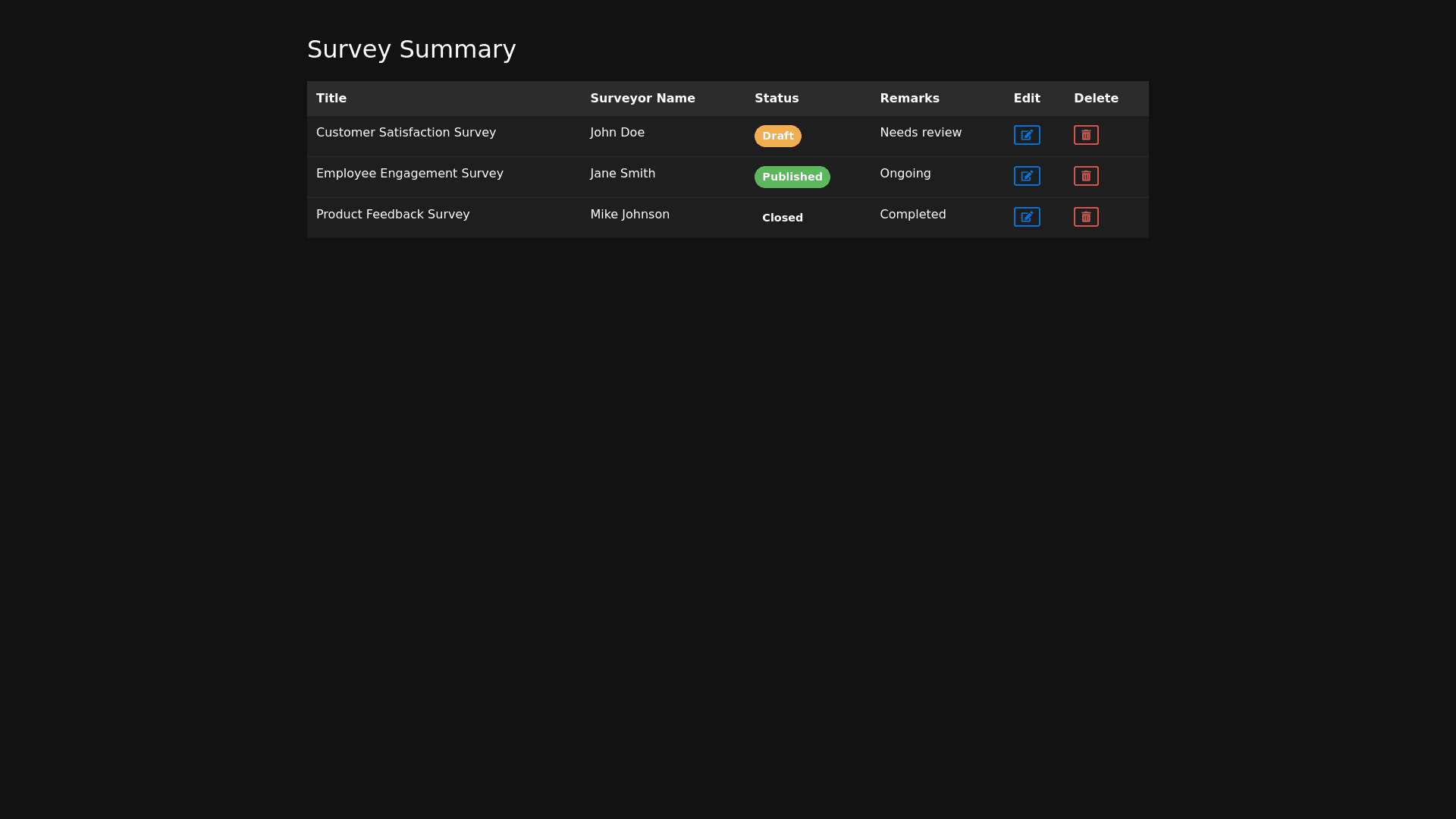Viewport: 1456px width, 819px height.
Task: Edit the Customer Satisfaction Survey
Action: (x=1027, y=135)
